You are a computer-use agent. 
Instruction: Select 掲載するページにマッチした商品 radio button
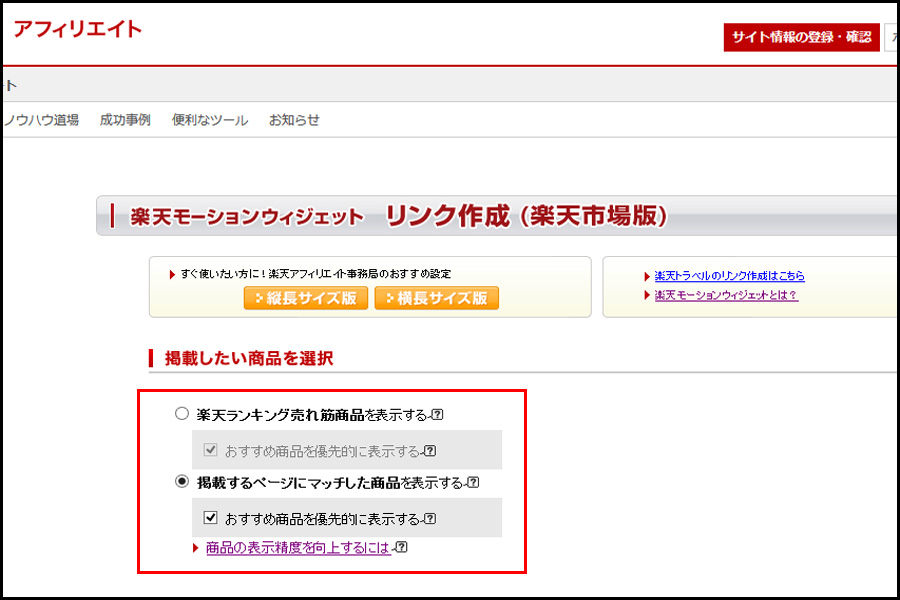coord(182,481)
